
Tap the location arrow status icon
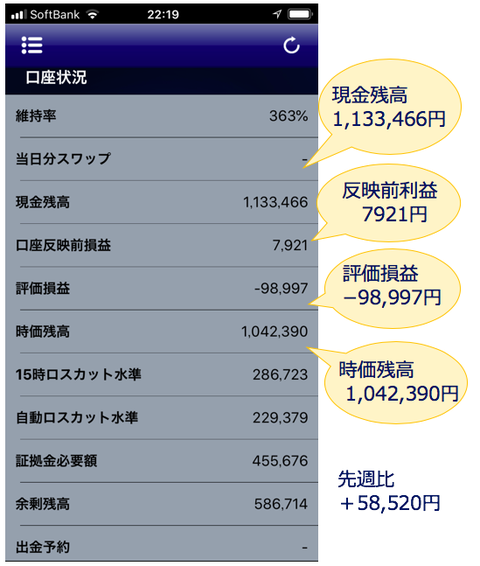[277, 14]
